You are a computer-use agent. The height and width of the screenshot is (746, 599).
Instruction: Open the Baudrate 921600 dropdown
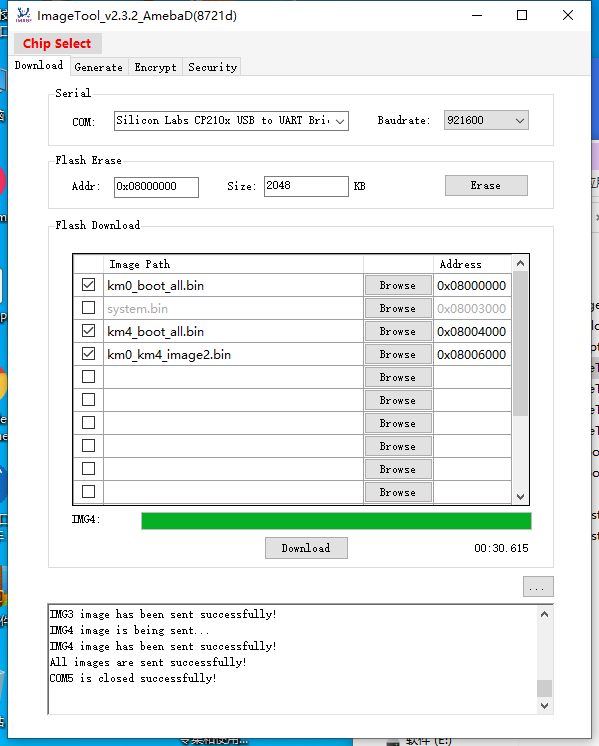click(486, 120)
